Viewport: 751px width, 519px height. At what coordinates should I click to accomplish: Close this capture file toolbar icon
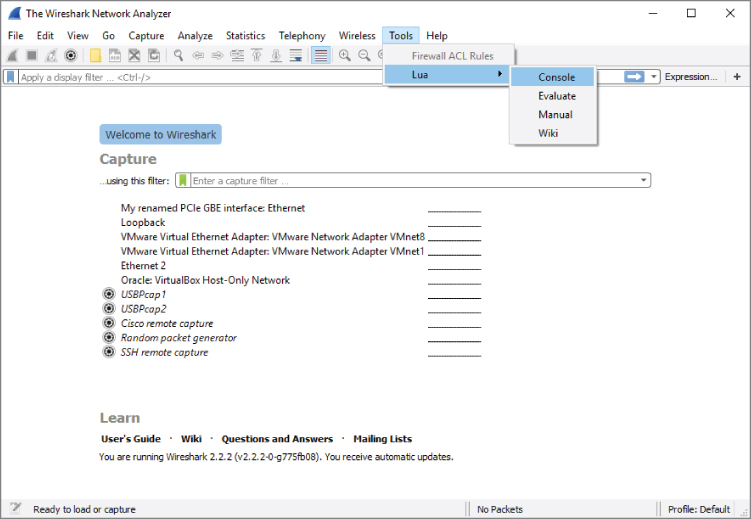pyautogui.click(x=134, y=56)
